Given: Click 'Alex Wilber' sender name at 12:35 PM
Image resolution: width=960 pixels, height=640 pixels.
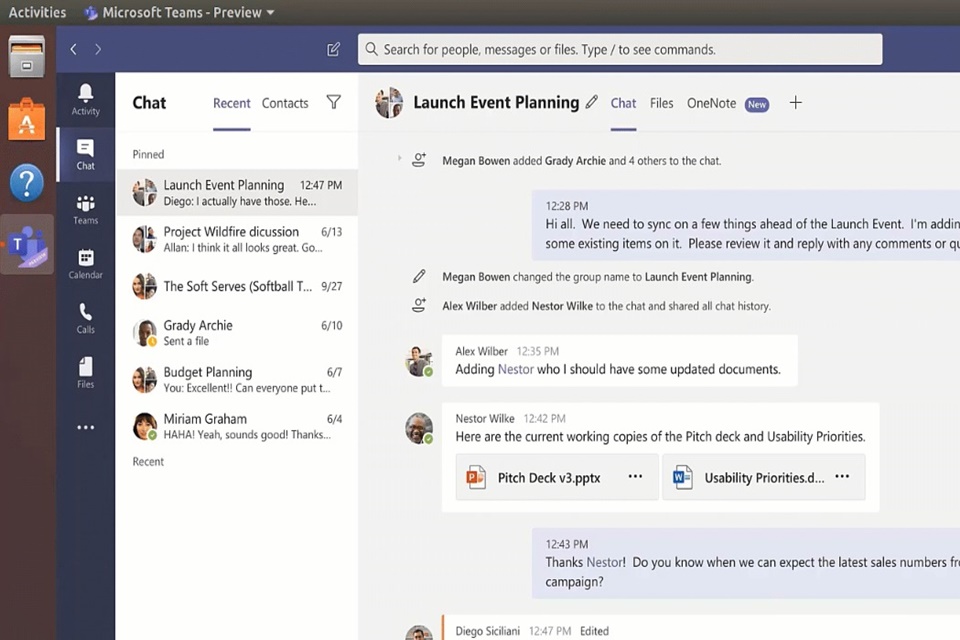Looking at the screenshot, I should point(481,352).
